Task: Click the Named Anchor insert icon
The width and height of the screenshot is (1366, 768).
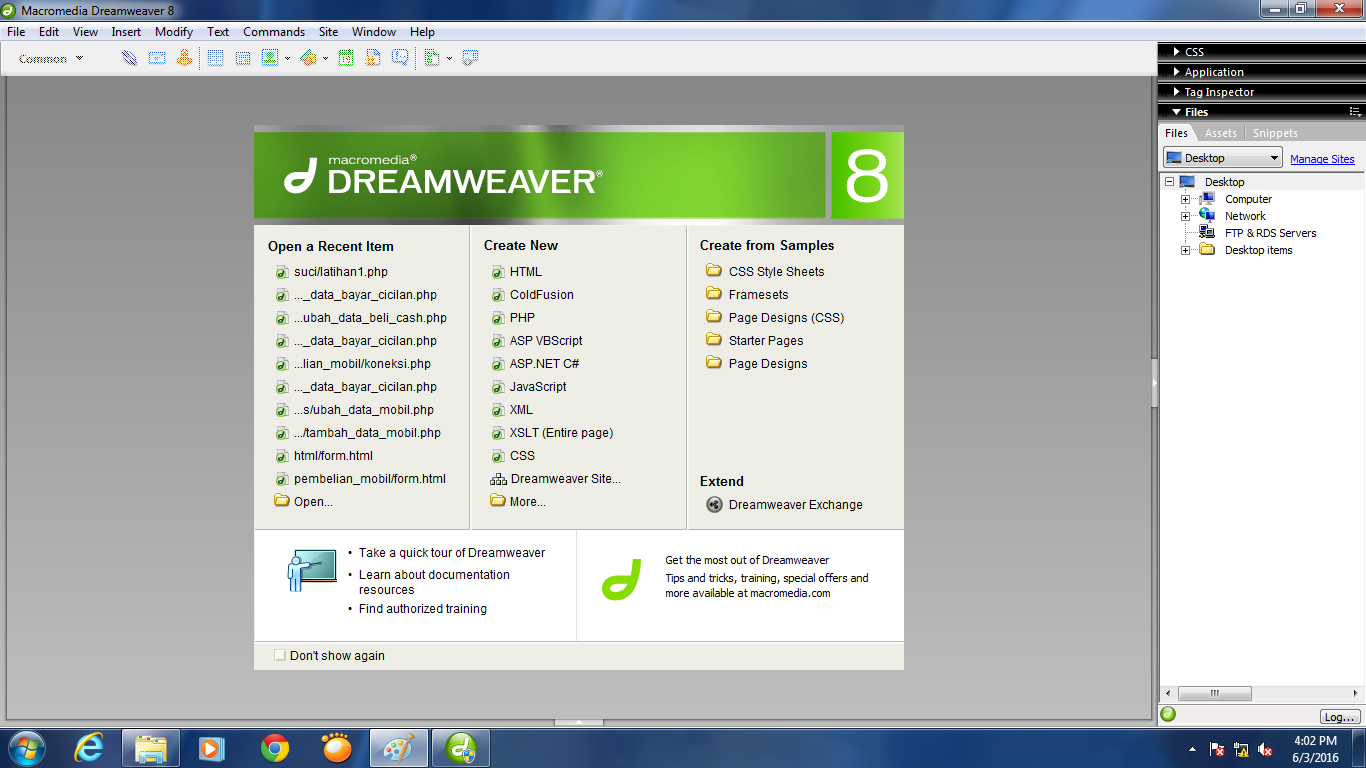Action: point(184,58)
